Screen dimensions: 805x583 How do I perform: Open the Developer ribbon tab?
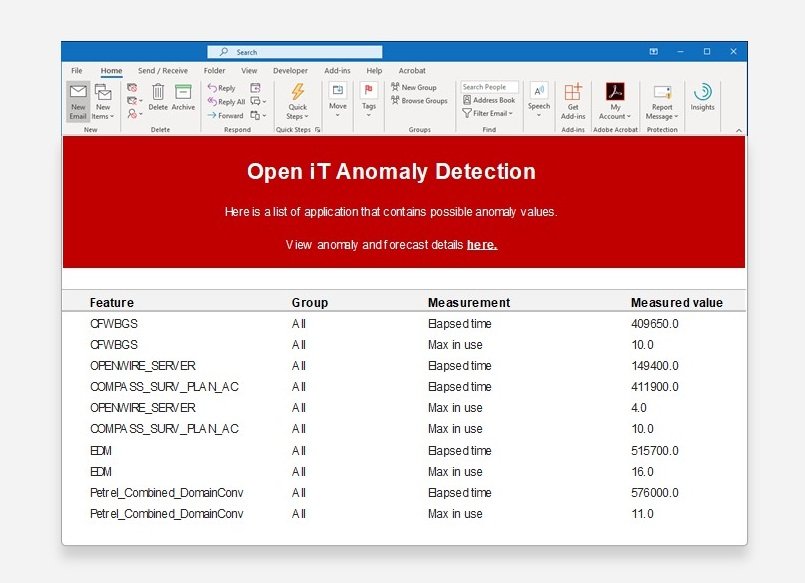(x=290, y=71)
